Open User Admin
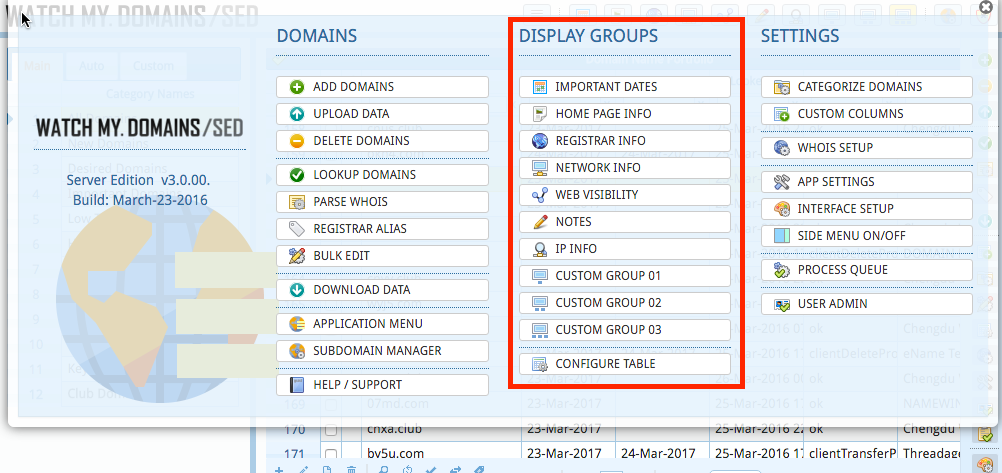The height and width of the screenshot is (473, 1002). tap(867, 304)
